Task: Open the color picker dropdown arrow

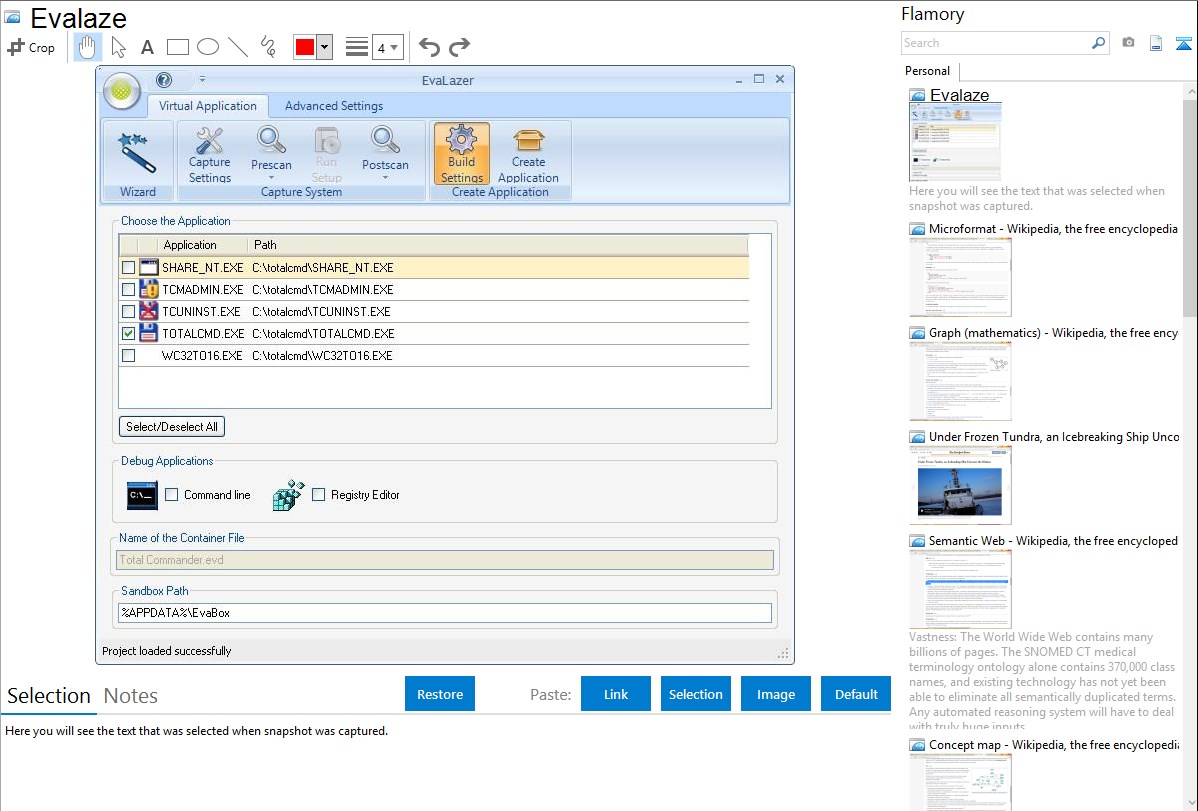Action: pos(324,47)
